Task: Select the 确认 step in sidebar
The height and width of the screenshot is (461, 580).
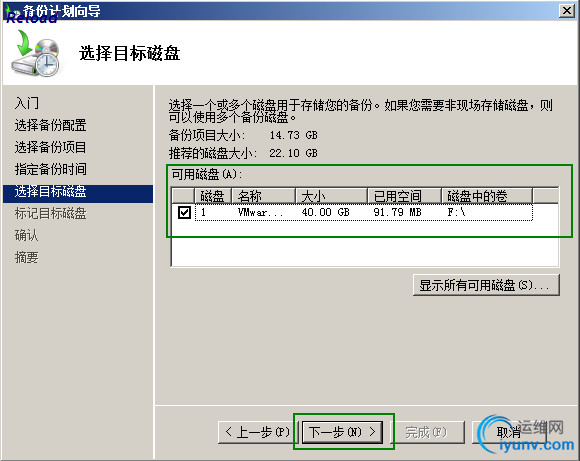Action: [26, 235]
